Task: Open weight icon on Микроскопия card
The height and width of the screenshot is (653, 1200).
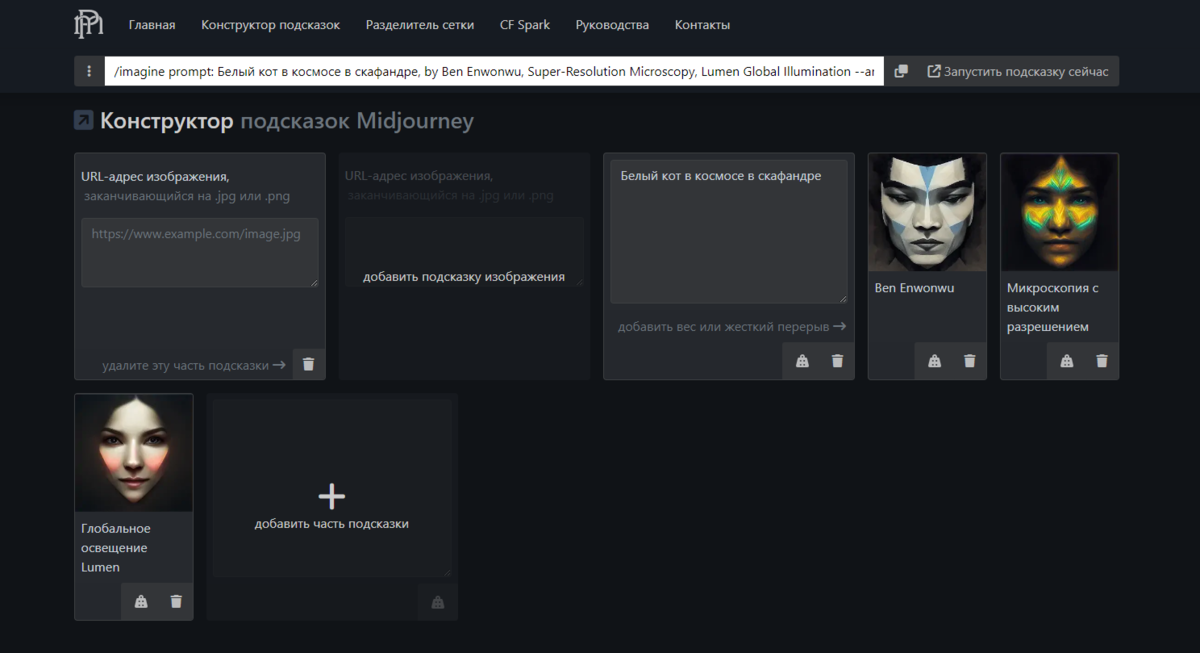Action: (1066, 361)
